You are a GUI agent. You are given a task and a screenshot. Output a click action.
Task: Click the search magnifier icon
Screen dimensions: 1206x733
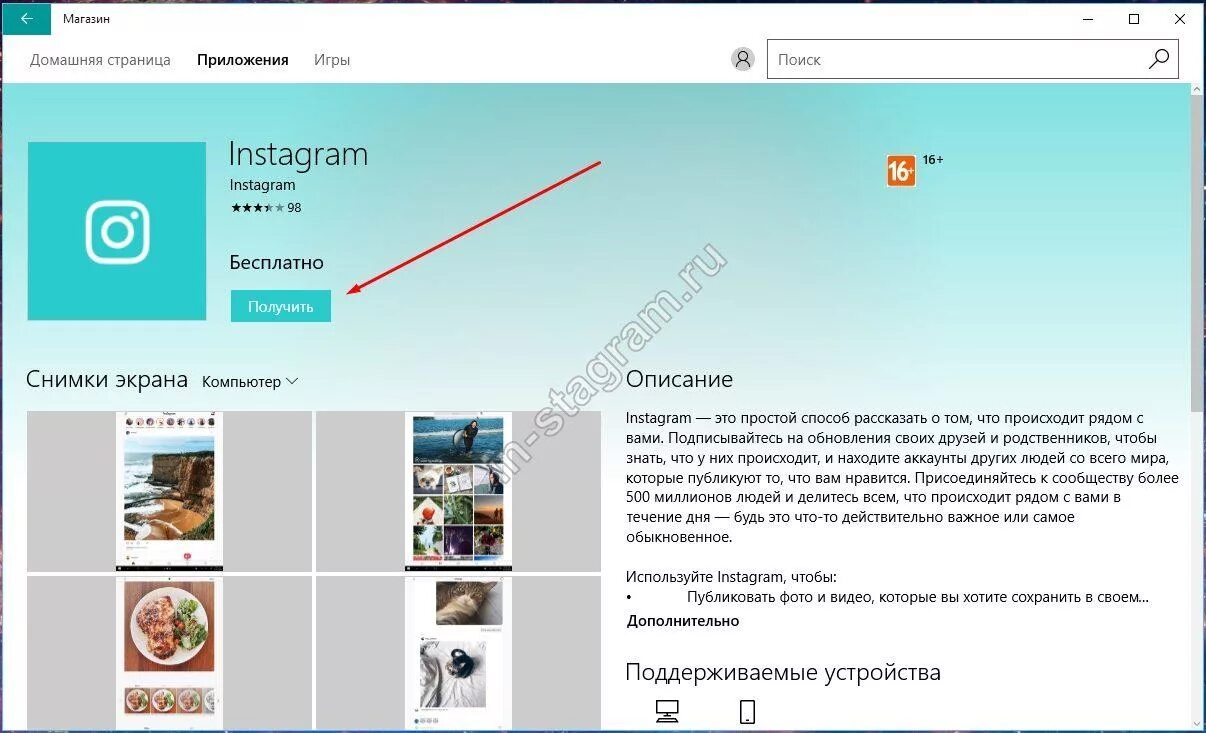click(x=1158, y=59)
